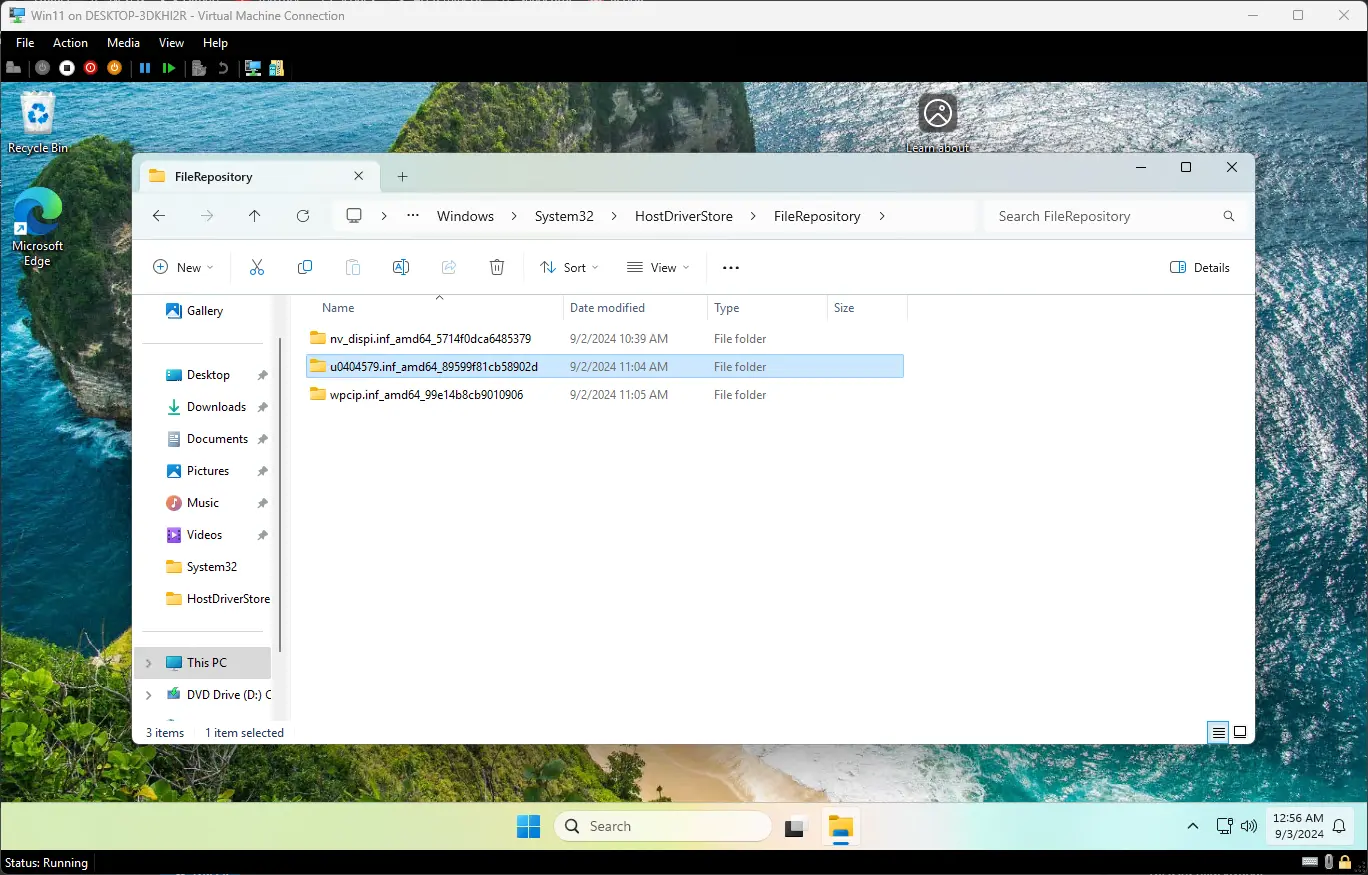Open the View dropdown menu

click(658, 267)
